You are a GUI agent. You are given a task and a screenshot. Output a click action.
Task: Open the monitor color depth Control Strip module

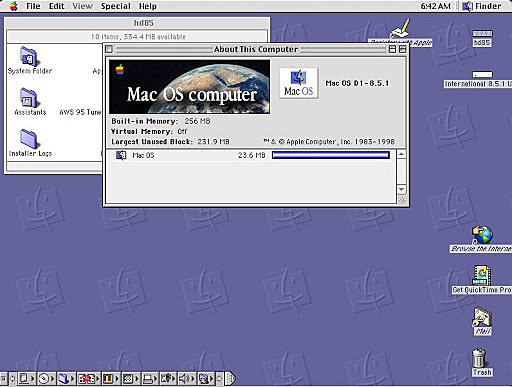(111, 378)
